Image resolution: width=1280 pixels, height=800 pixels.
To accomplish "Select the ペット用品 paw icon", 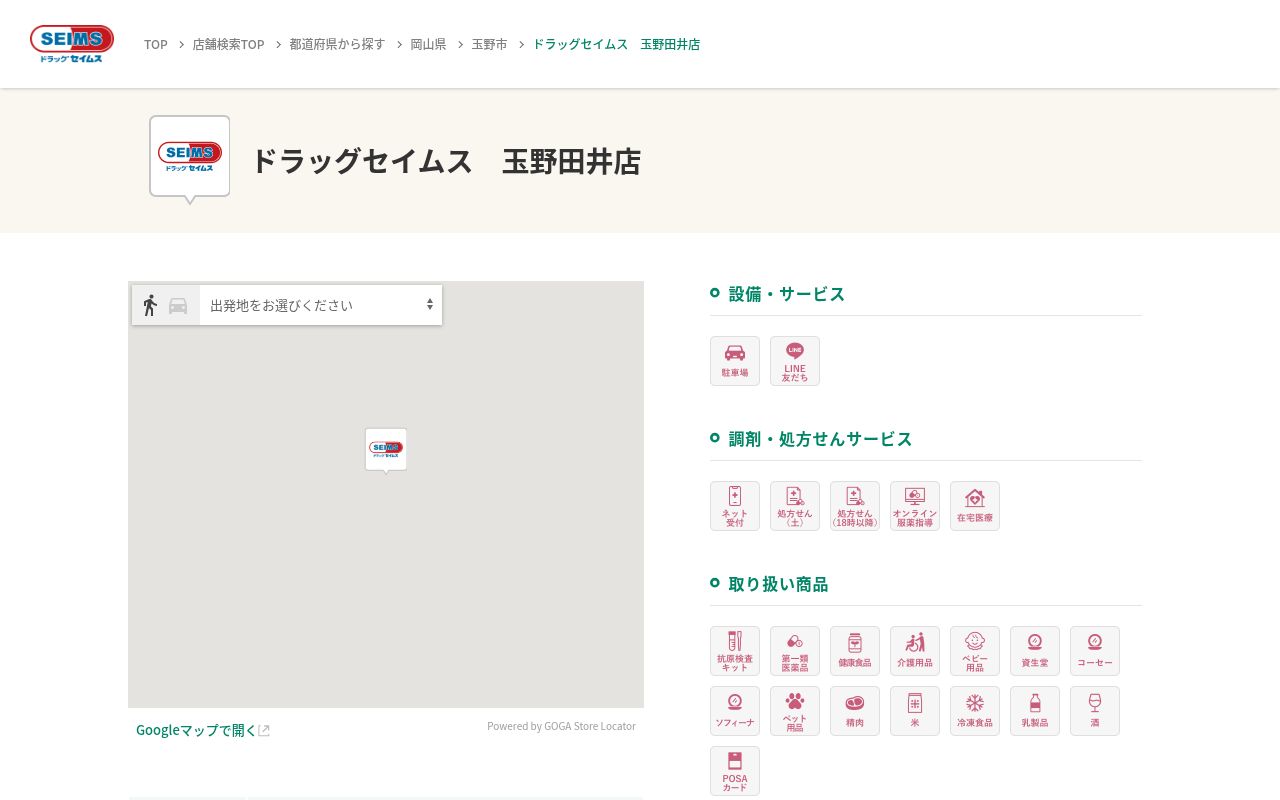I will click(795, 711).
